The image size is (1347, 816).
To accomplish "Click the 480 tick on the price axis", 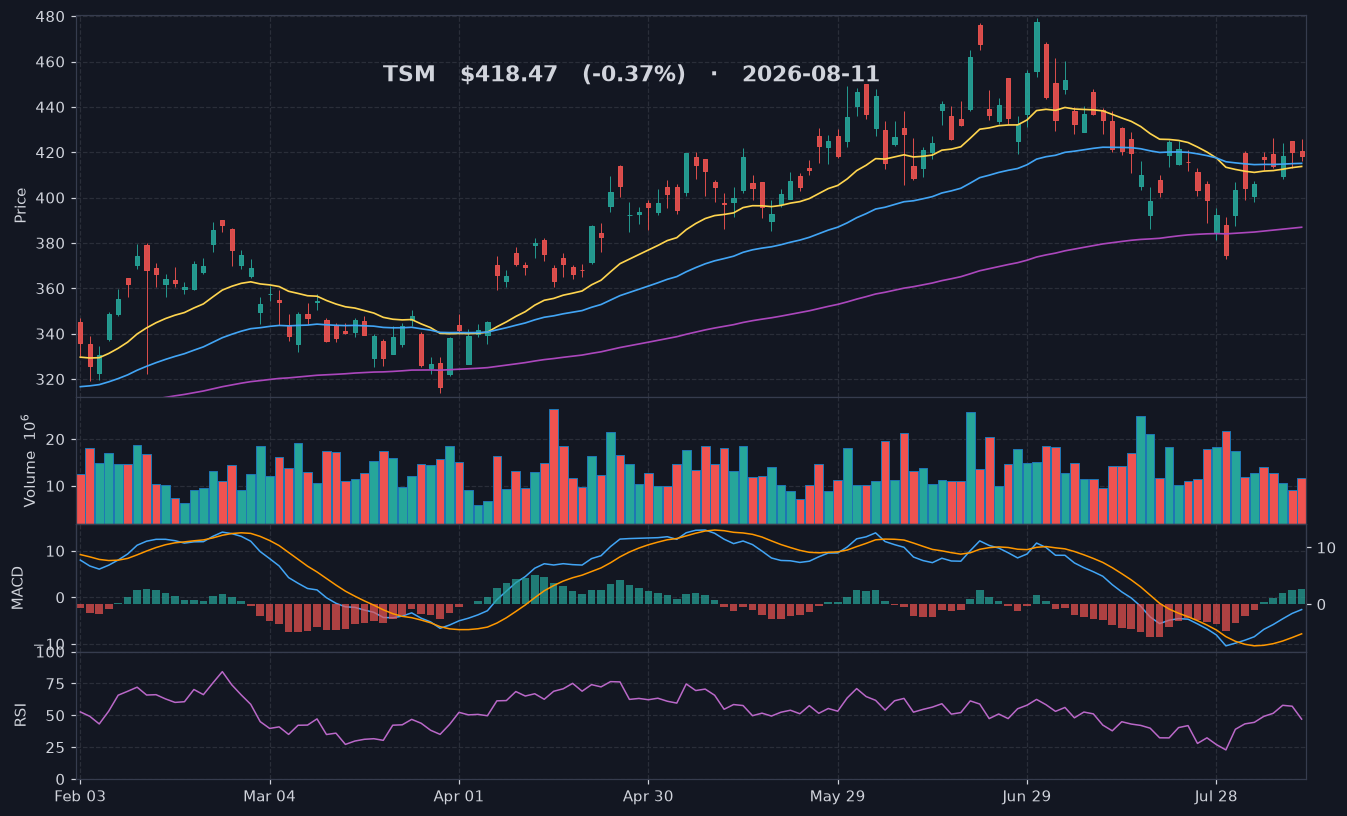I will tap(52, 17).
